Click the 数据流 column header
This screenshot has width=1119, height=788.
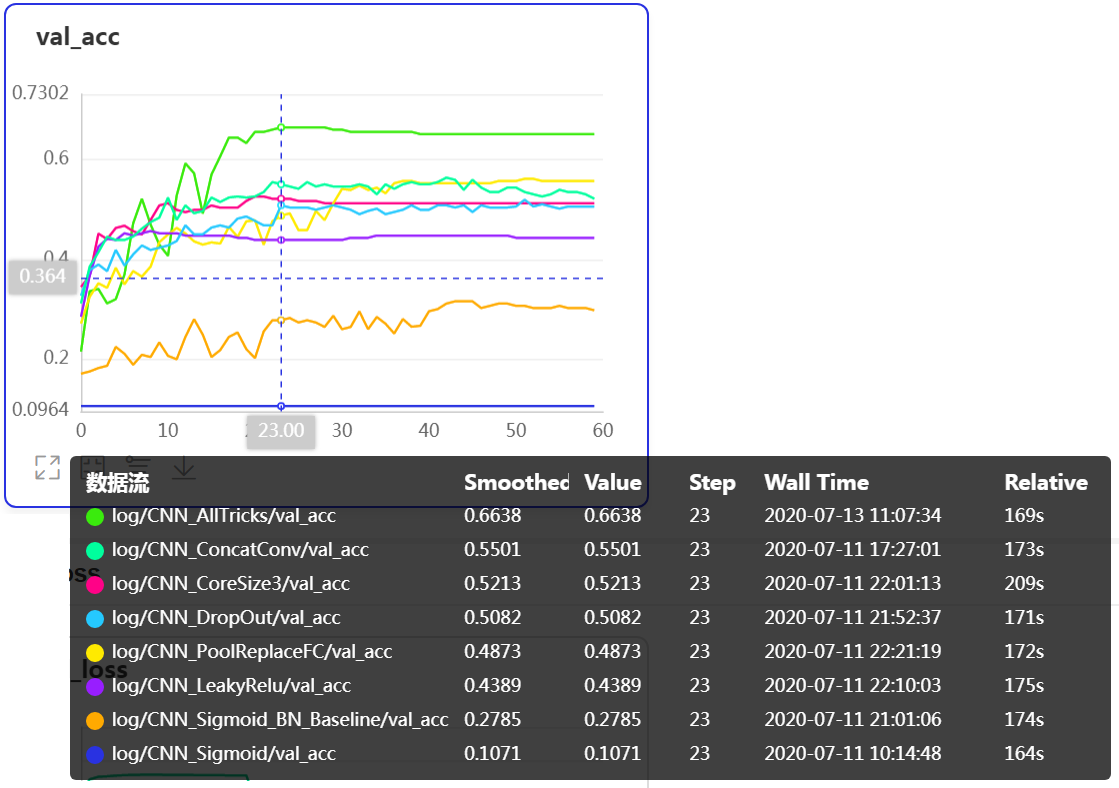(118, 483)
